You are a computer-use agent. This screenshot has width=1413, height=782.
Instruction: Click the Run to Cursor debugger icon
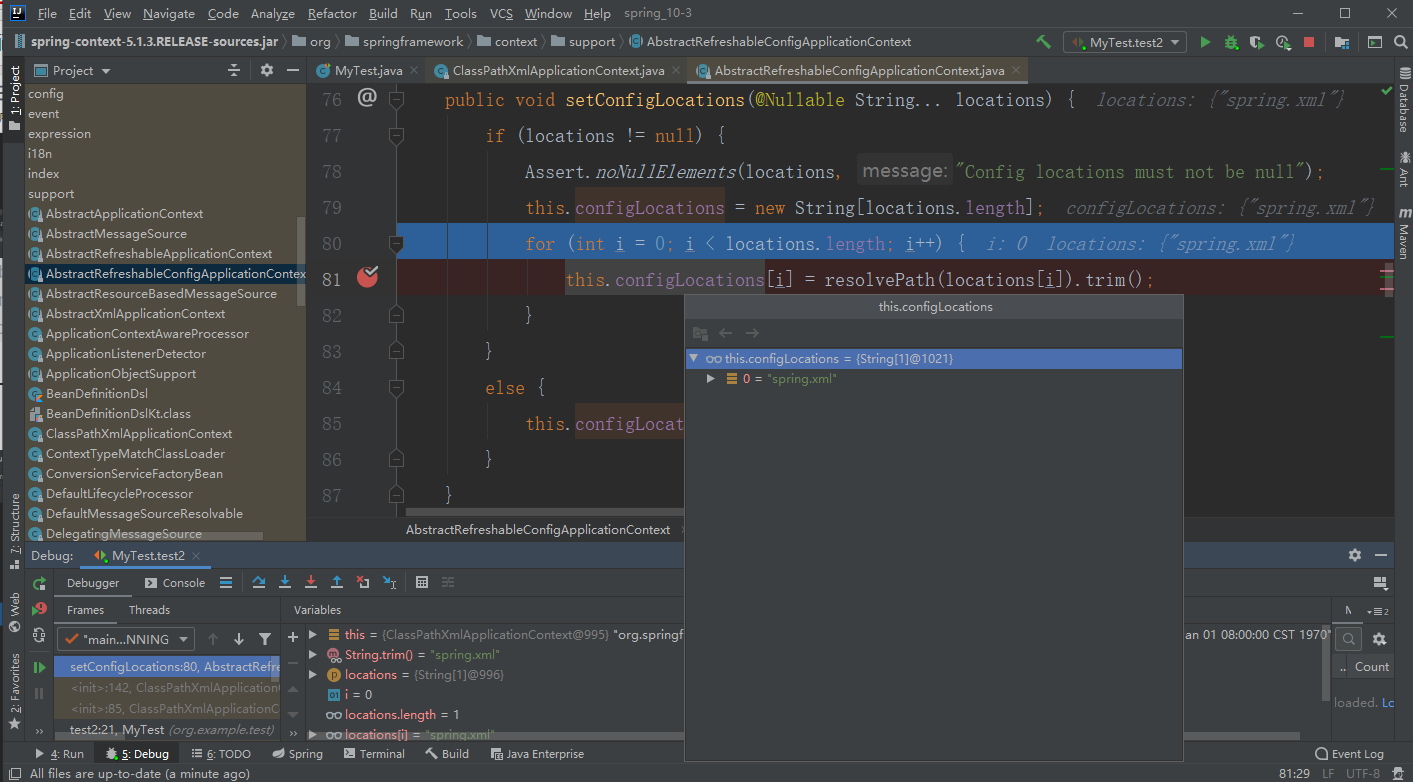coord(389,582)
